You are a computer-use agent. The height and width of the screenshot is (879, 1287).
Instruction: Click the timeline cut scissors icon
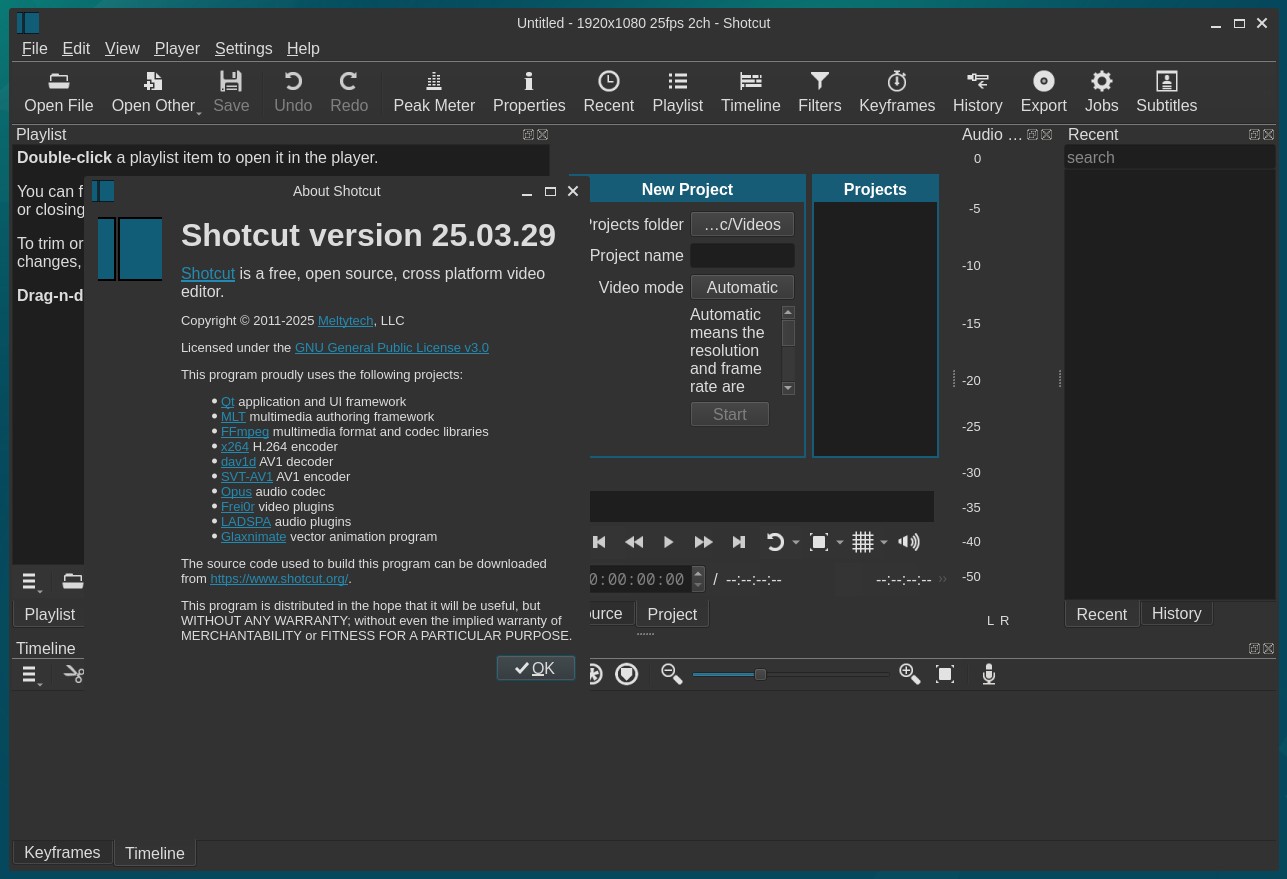[x=73, y=674]
